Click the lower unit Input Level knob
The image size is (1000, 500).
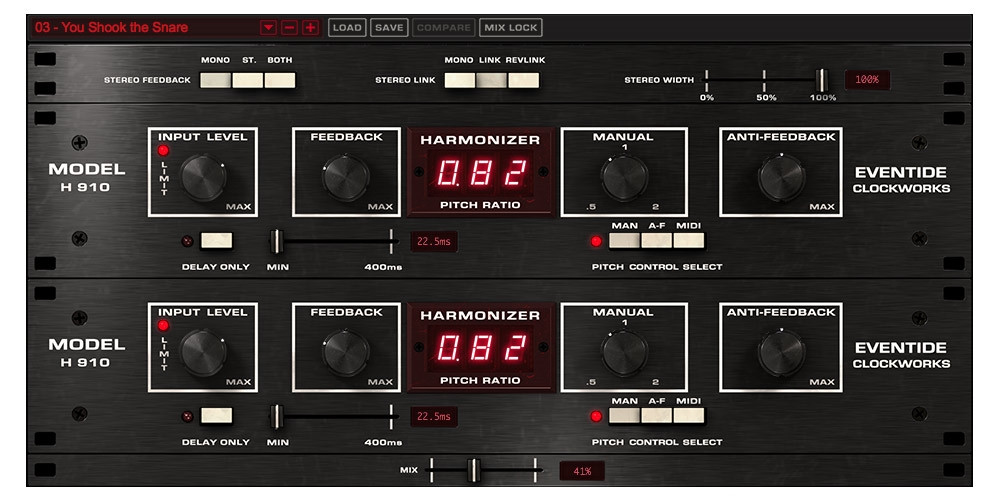point(203,353)
